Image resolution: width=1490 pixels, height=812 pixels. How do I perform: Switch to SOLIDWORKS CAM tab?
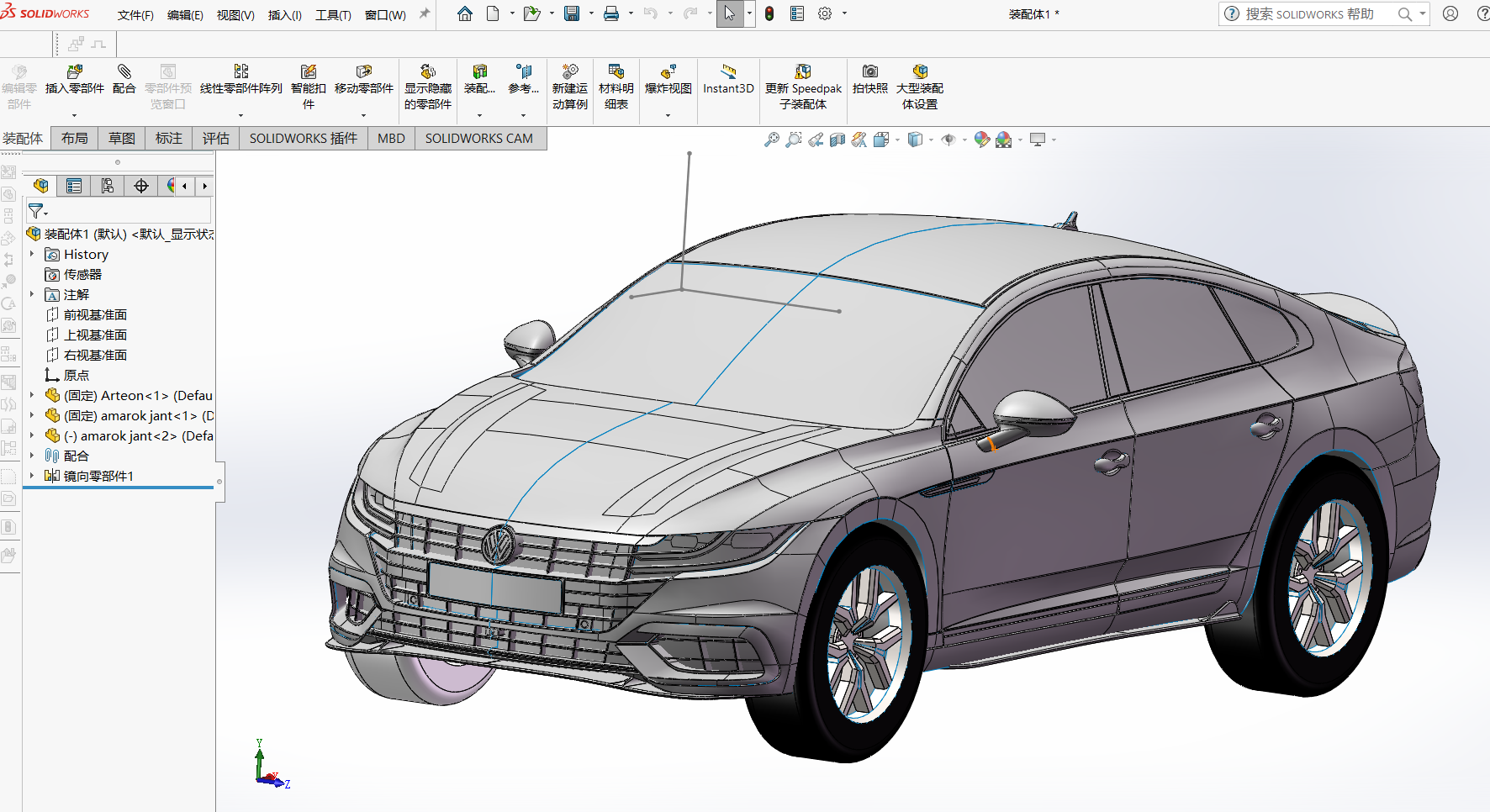479,139
